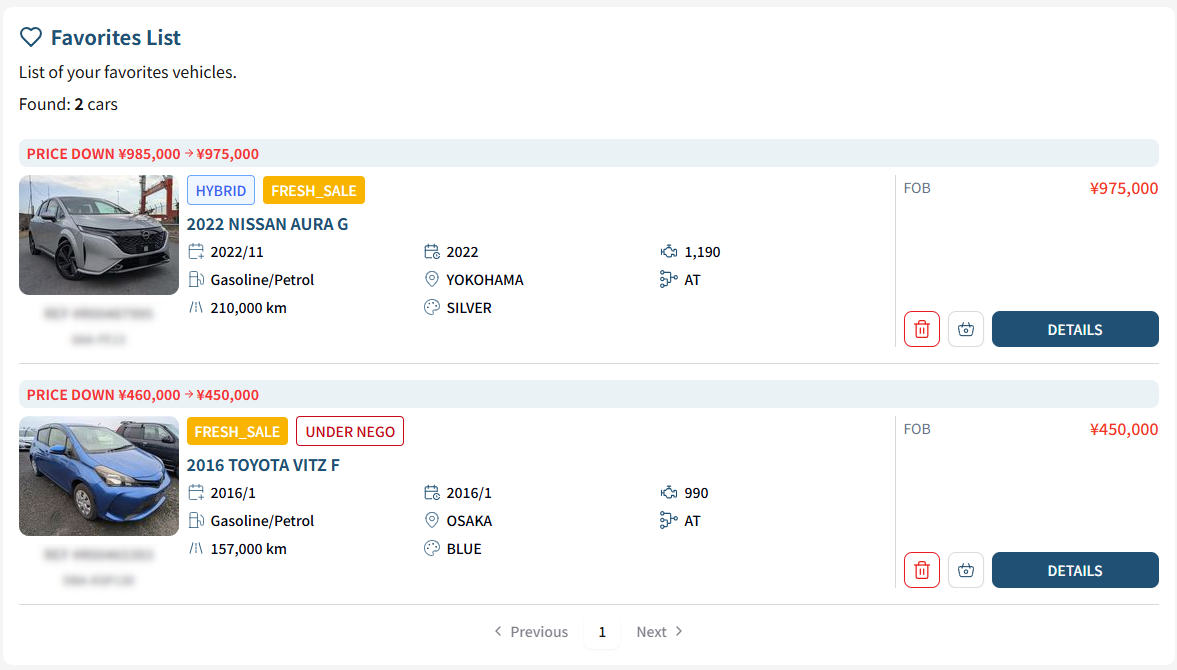
Task: Click the manufacture year icon on Toyota Vitz row
Action: [x=432, y=492]
